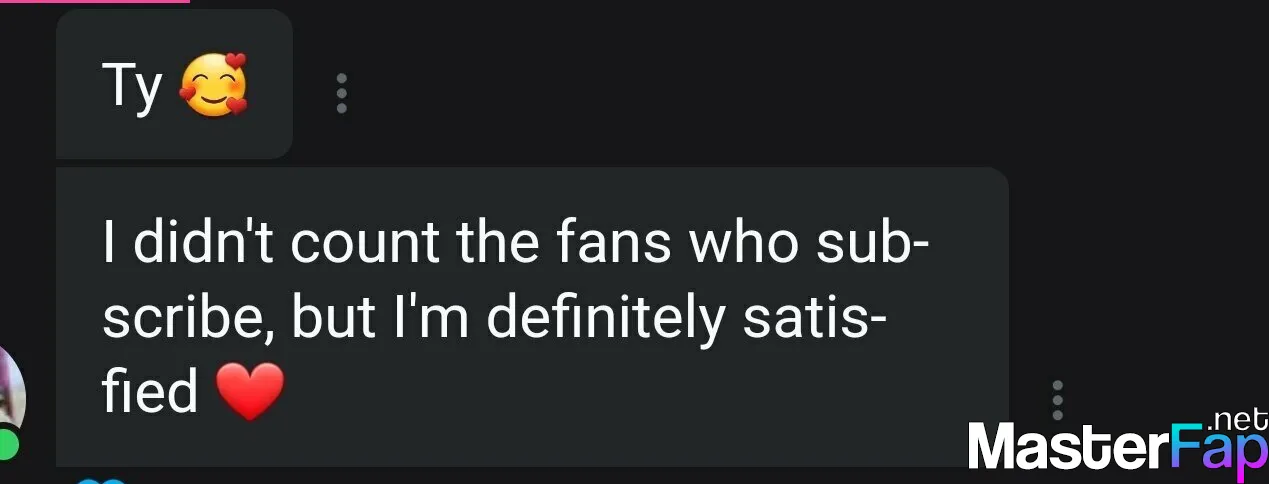Click the smiling face with hearts emoji

pyautogui.click(x=213, y=85)
